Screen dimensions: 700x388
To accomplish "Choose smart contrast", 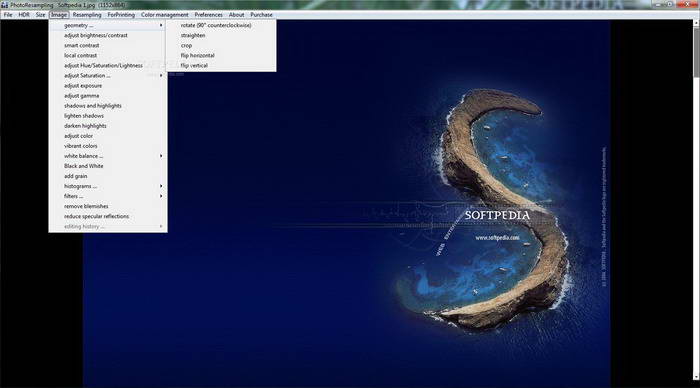I will tap(108, 46).
